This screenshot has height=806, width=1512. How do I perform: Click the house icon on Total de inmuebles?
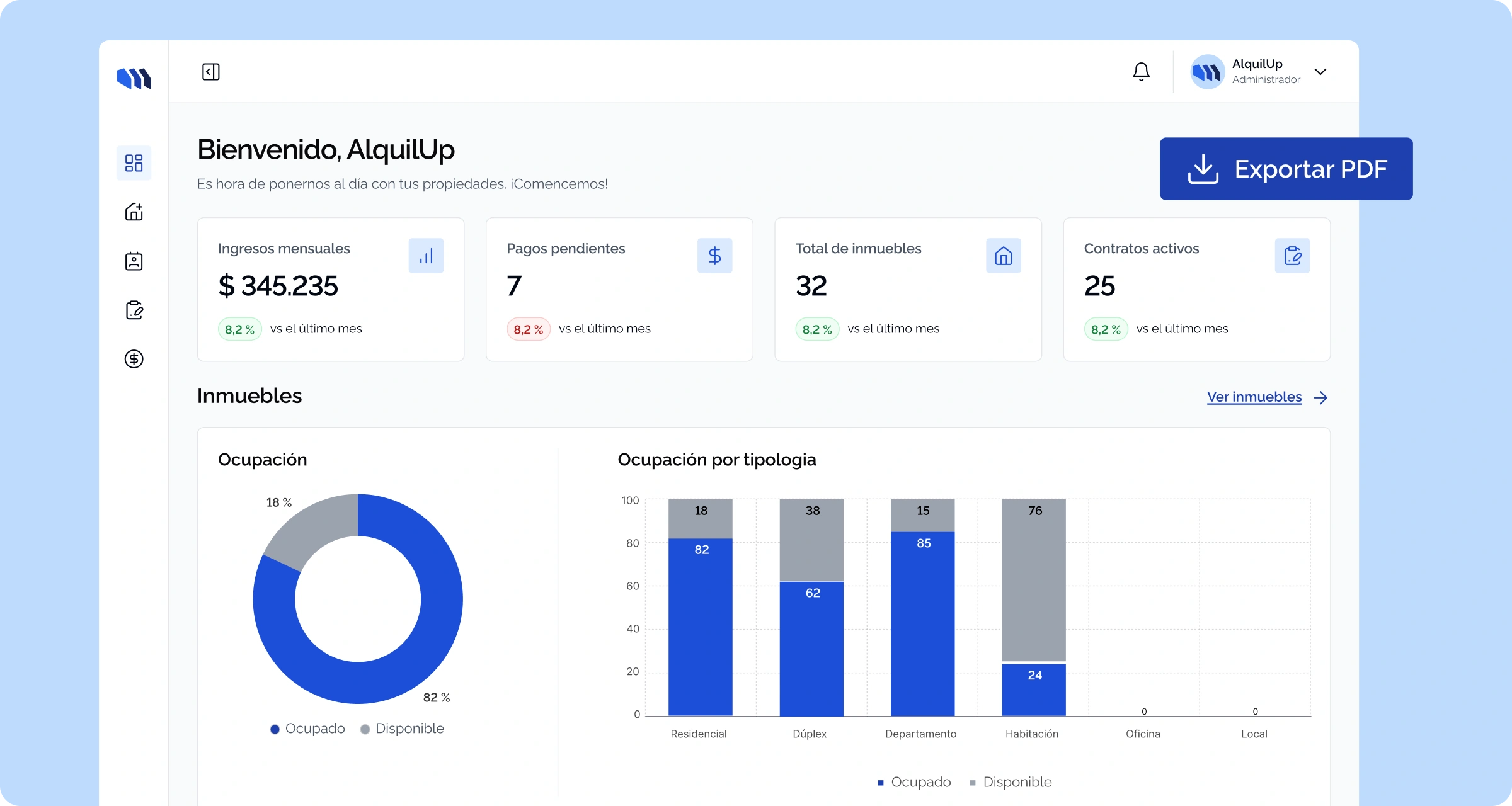click(x=1004, y=255)
